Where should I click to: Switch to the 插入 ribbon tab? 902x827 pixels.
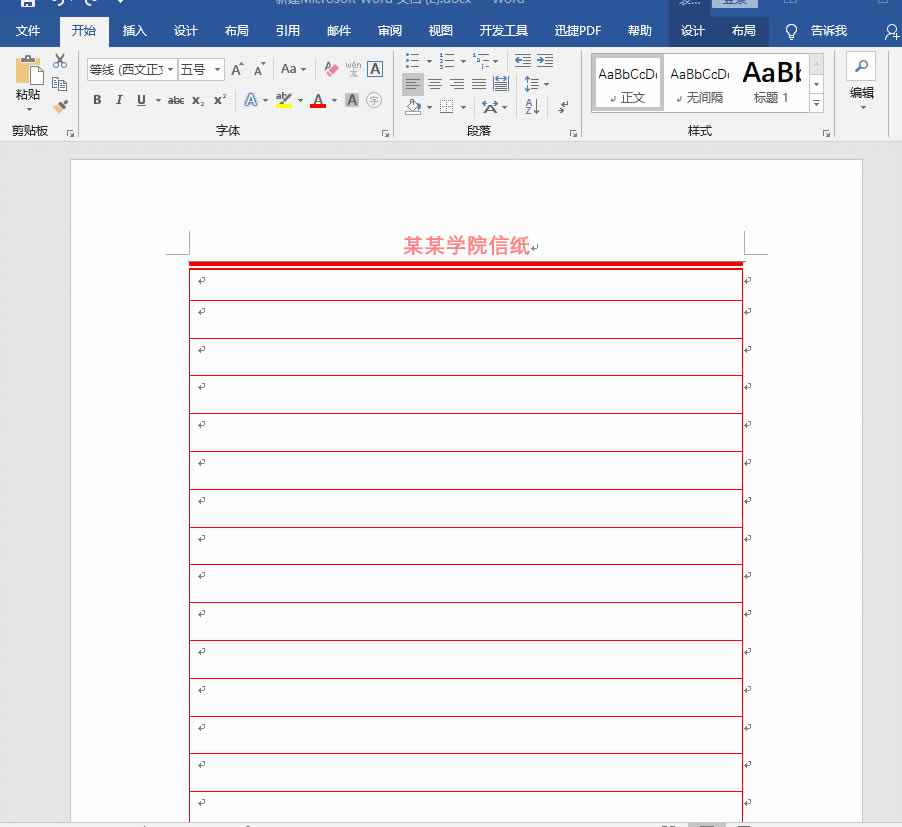134,31
